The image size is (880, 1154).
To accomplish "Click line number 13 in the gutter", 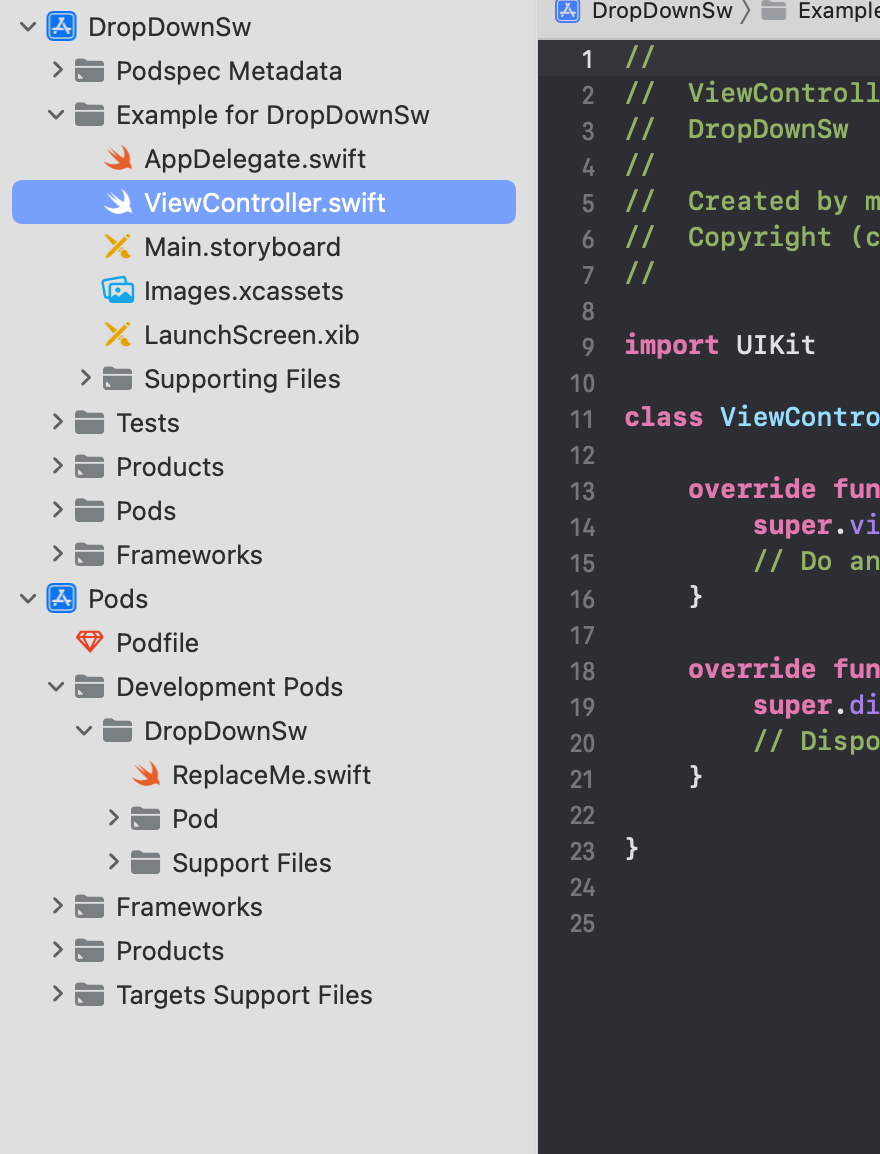I will [582, 491].
